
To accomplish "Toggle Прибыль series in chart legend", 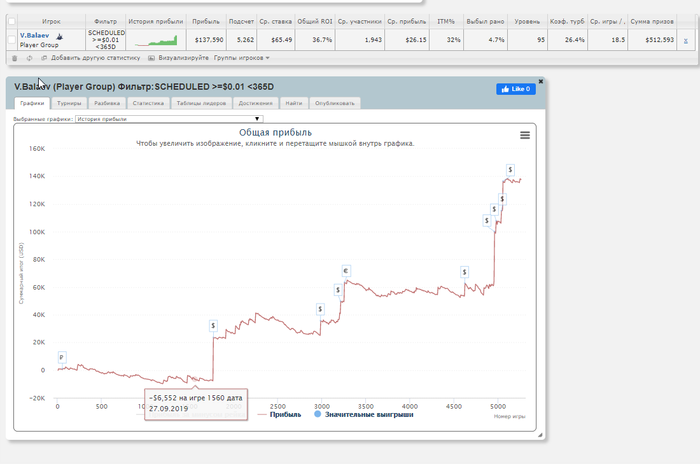I will tap(280, 414).
